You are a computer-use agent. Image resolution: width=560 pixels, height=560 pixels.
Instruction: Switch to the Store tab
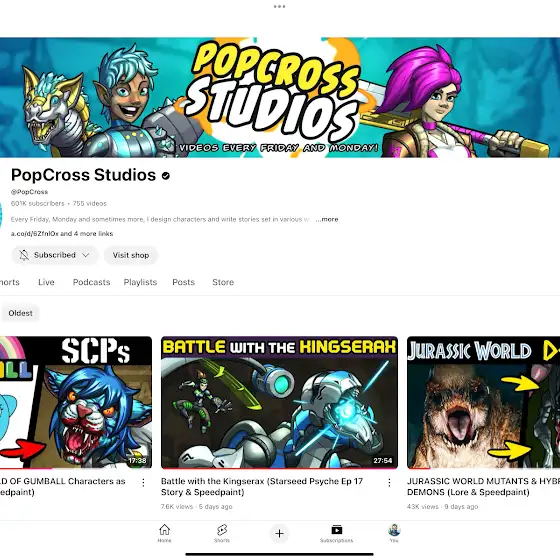click(x=223, y=282)
